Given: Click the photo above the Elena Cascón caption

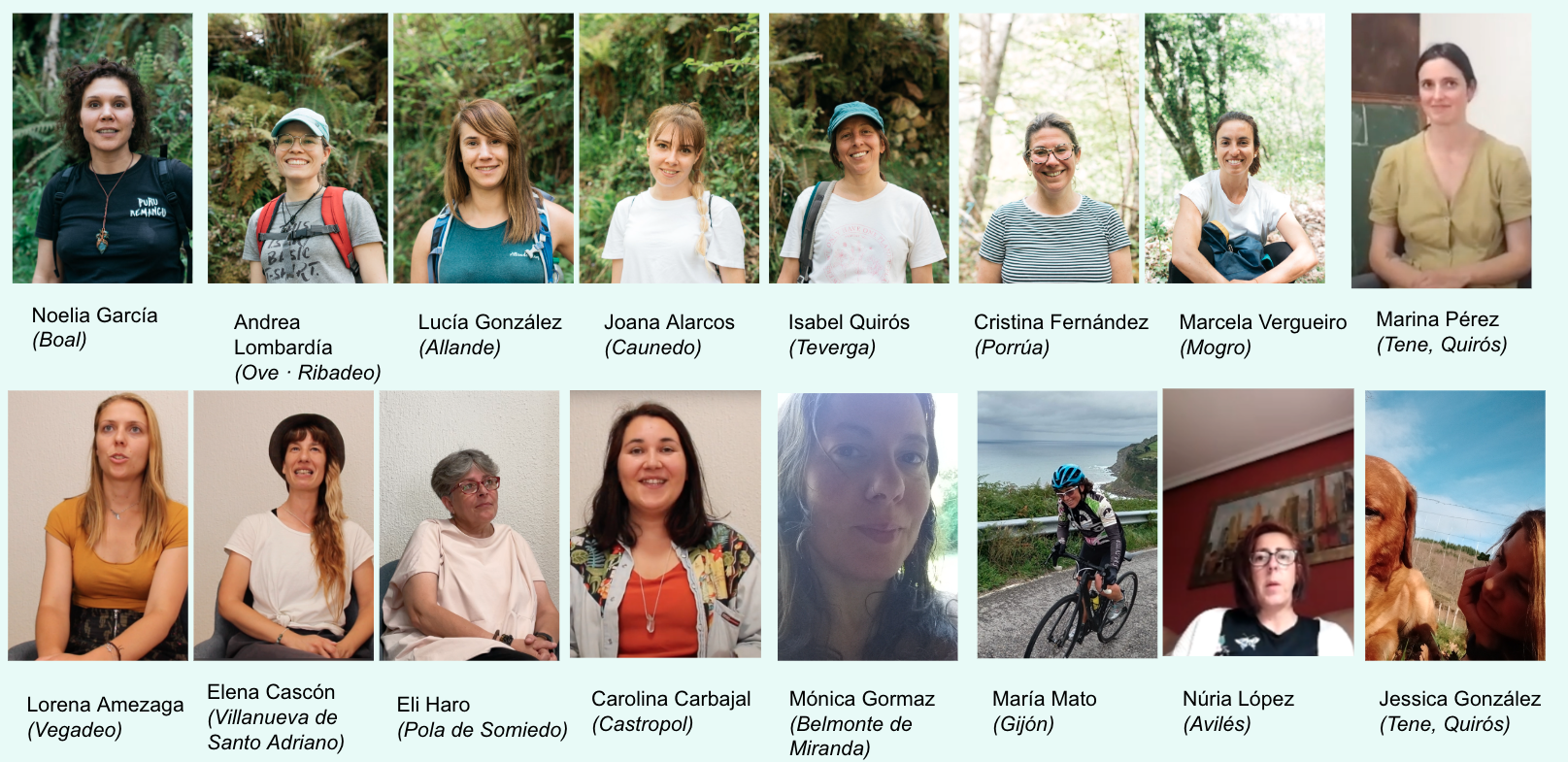Looking at the screenshot, I should coord(284,525).
